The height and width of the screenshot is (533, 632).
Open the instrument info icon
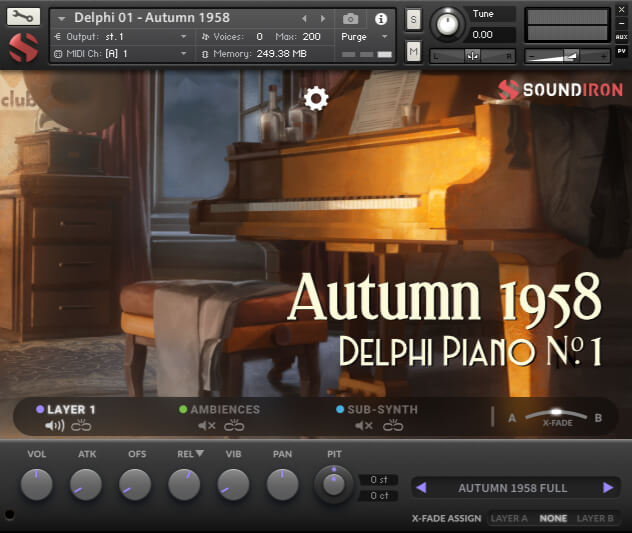coord(381,19)
